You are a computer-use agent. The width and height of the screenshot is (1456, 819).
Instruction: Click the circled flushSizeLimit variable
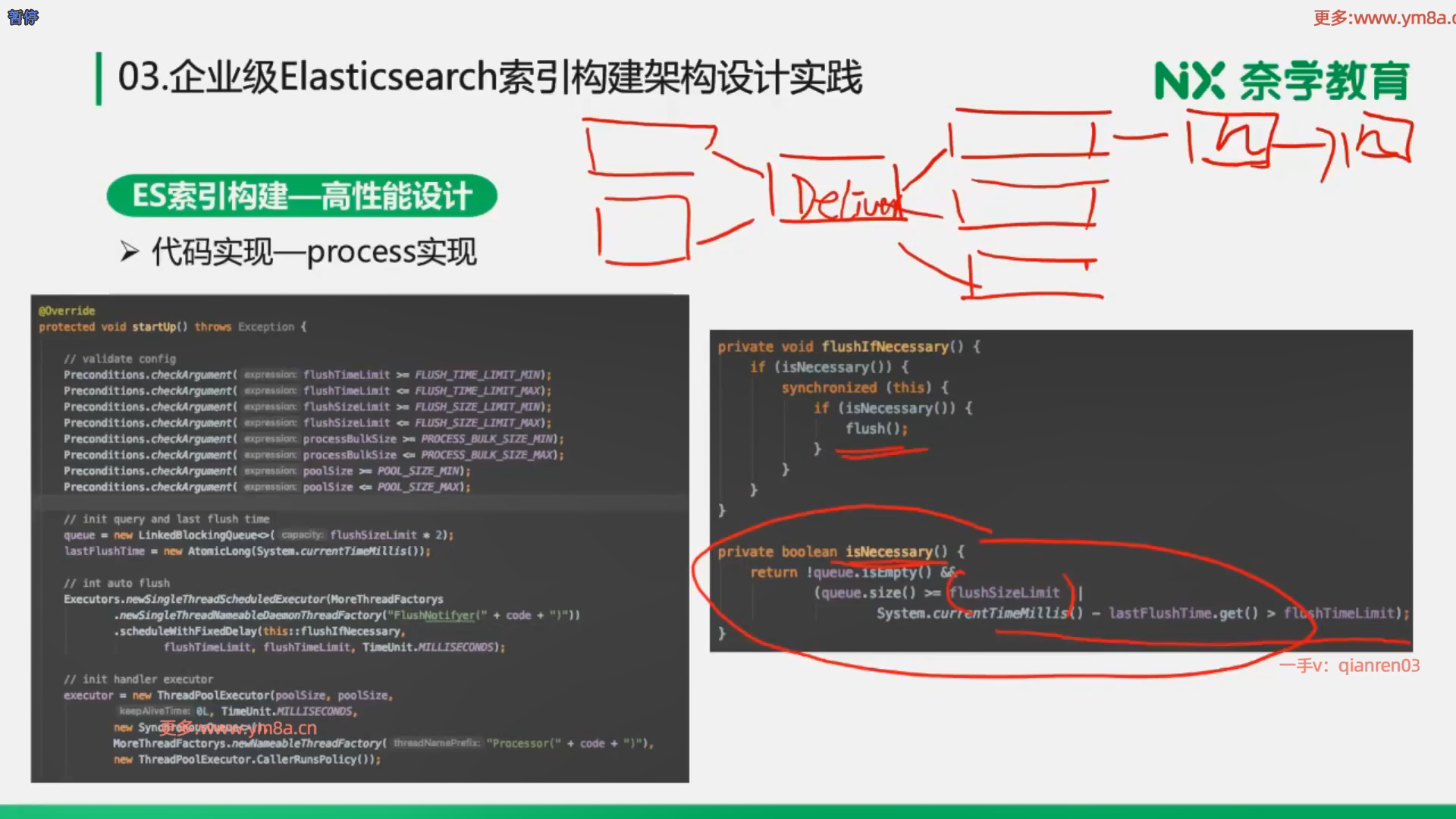tap(1004, 592)
